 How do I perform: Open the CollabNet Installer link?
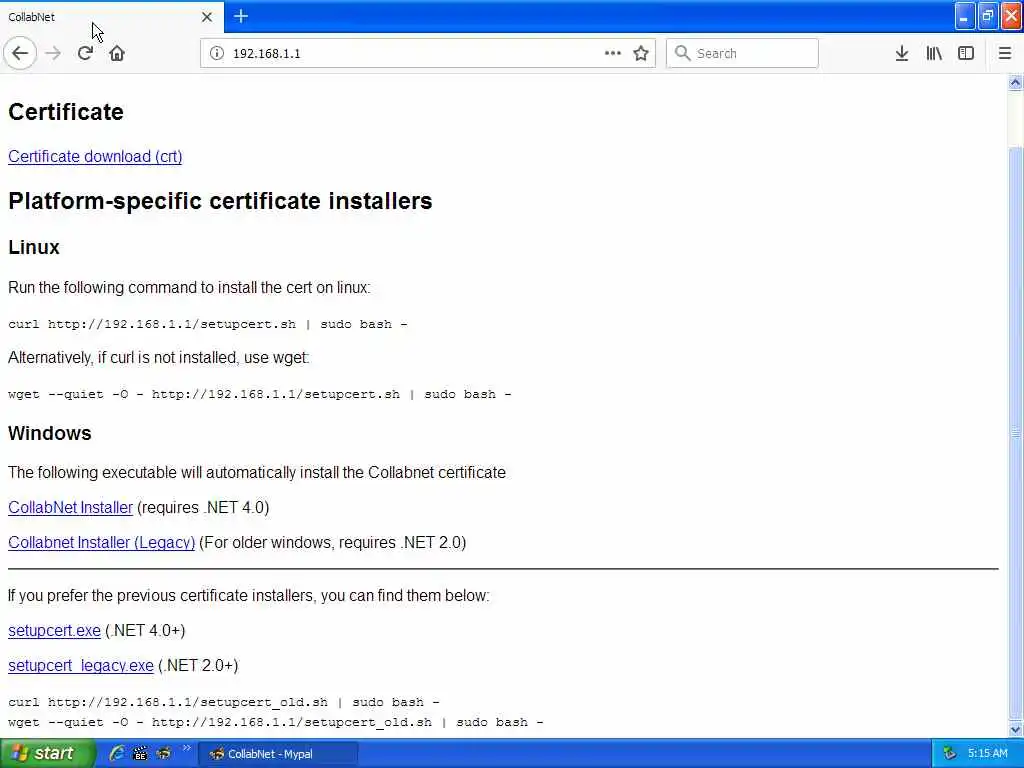pos(71,507)
